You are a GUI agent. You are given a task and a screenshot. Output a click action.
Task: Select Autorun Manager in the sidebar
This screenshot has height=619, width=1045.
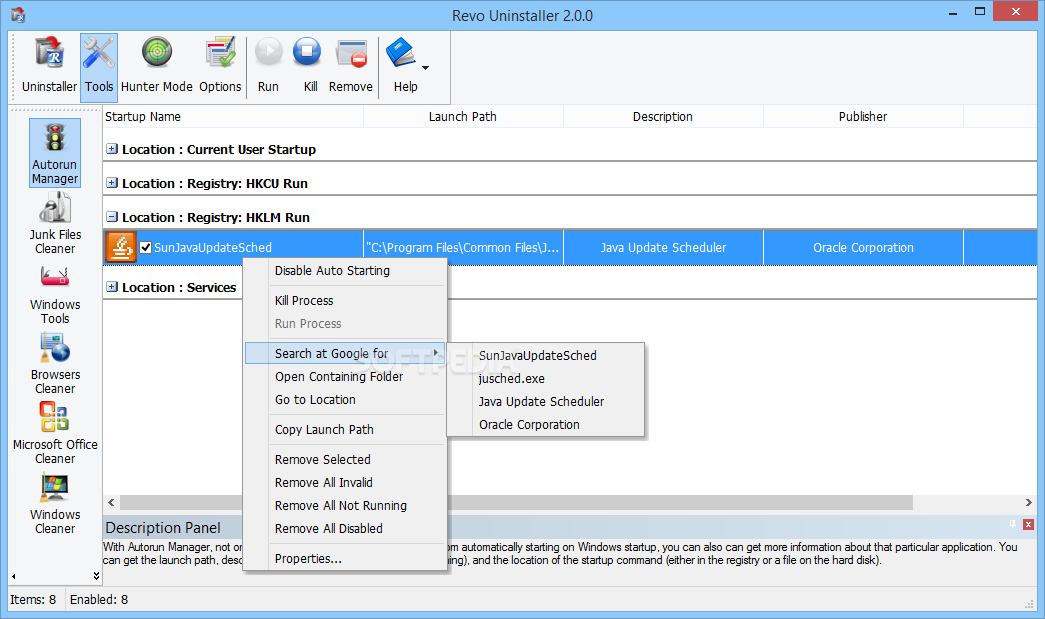click(x=55, y=153)
